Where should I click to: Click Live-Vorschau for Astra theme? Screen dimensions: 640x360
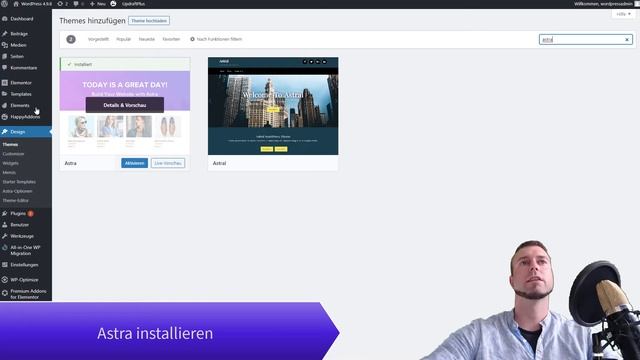(168, 163)
